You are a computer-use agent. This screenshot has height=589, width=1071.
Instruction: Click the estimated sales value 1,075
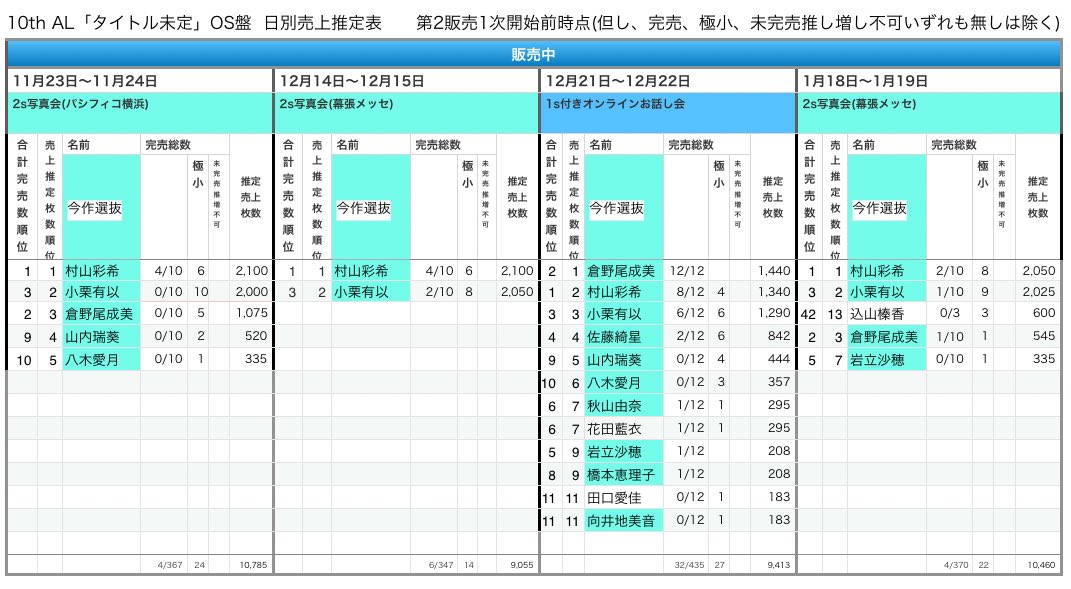pyautogui.click(x=251, y=313)
